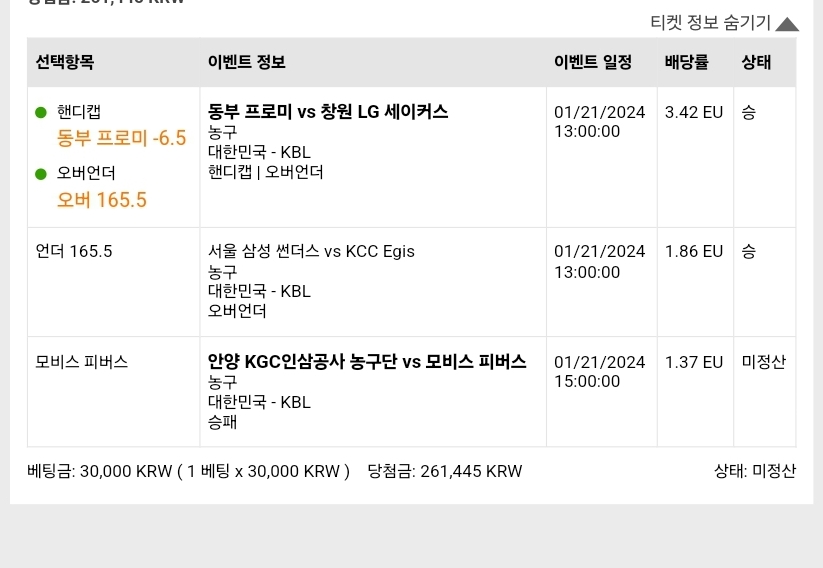This screenshot has width=823, height=568.
Task: Open the 오버 165.5 selection
Action: click(x=102, y=200)
